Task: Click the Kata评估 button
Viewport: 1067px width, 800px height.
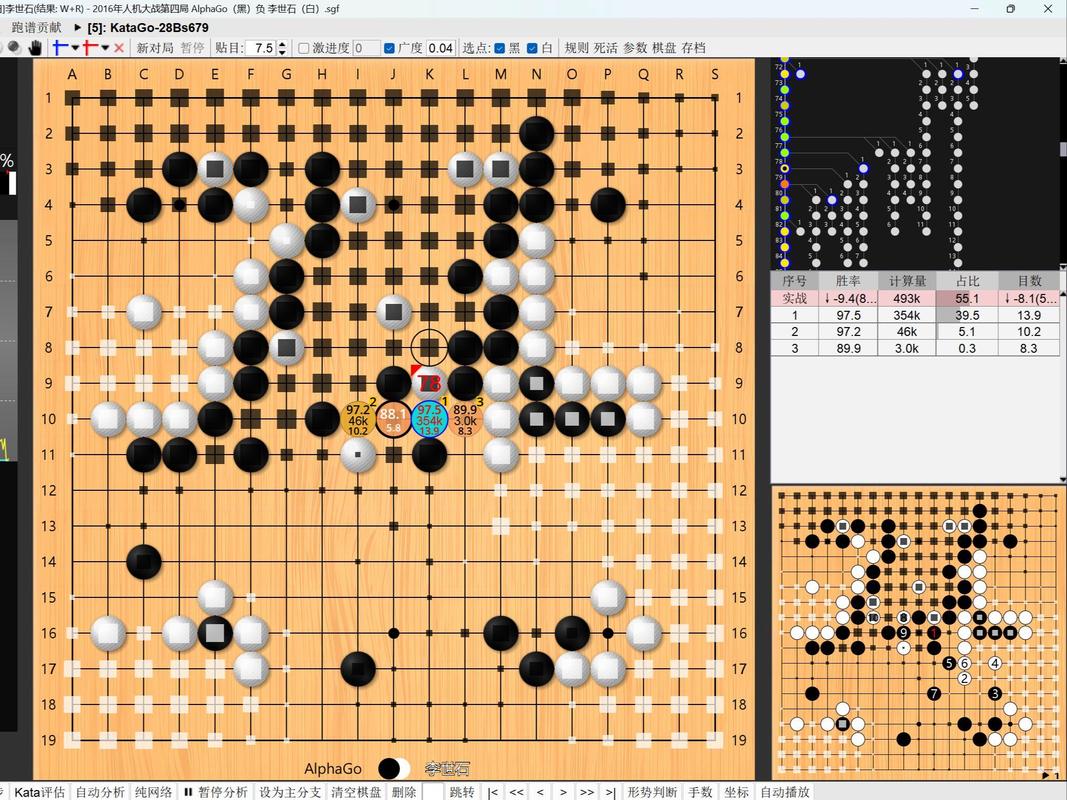Action: [39, 793]
